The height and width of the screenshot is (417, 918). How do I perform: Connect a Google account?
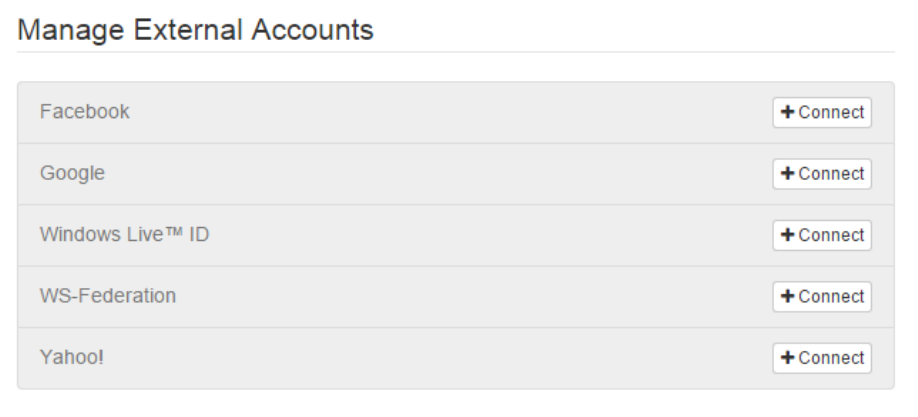pyautogui.click(x=822, y=174)
